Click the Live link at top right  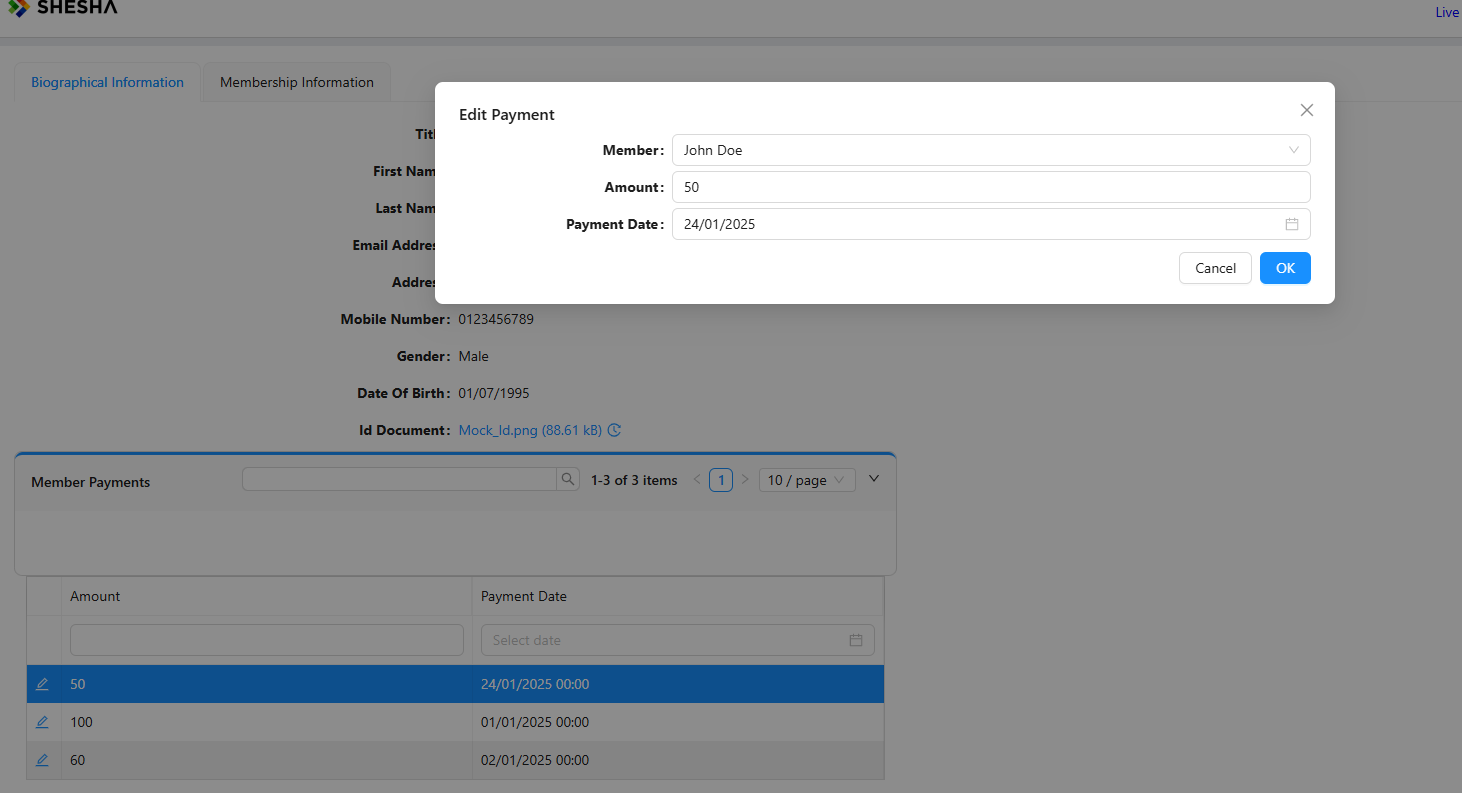(1447, 12)
